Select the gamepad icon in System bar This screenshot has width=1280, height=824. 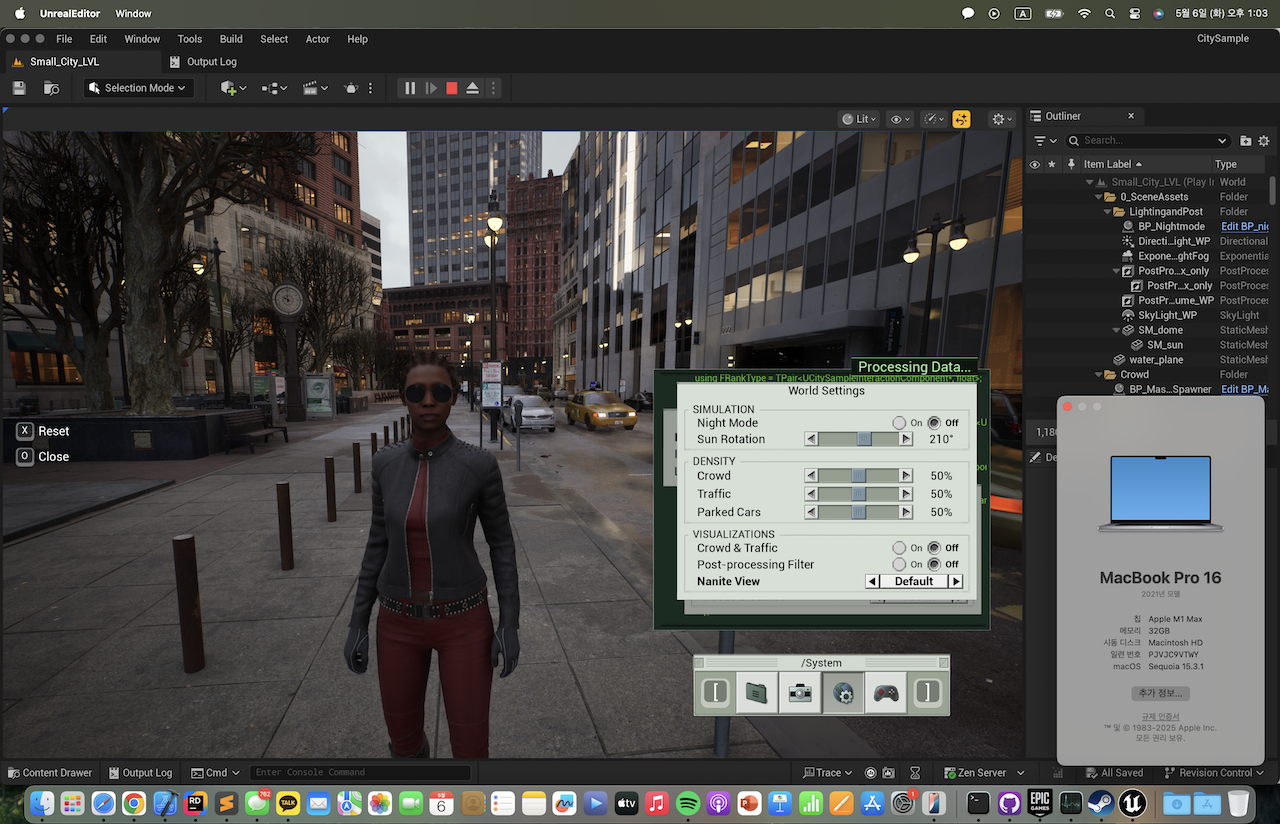886,692
